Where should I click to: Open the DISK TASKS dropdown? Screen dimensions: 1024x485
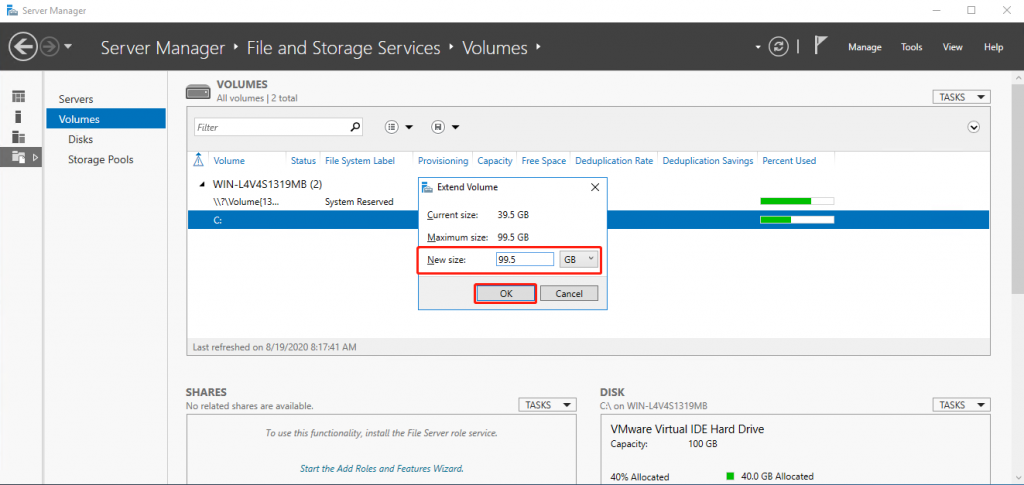961,405
